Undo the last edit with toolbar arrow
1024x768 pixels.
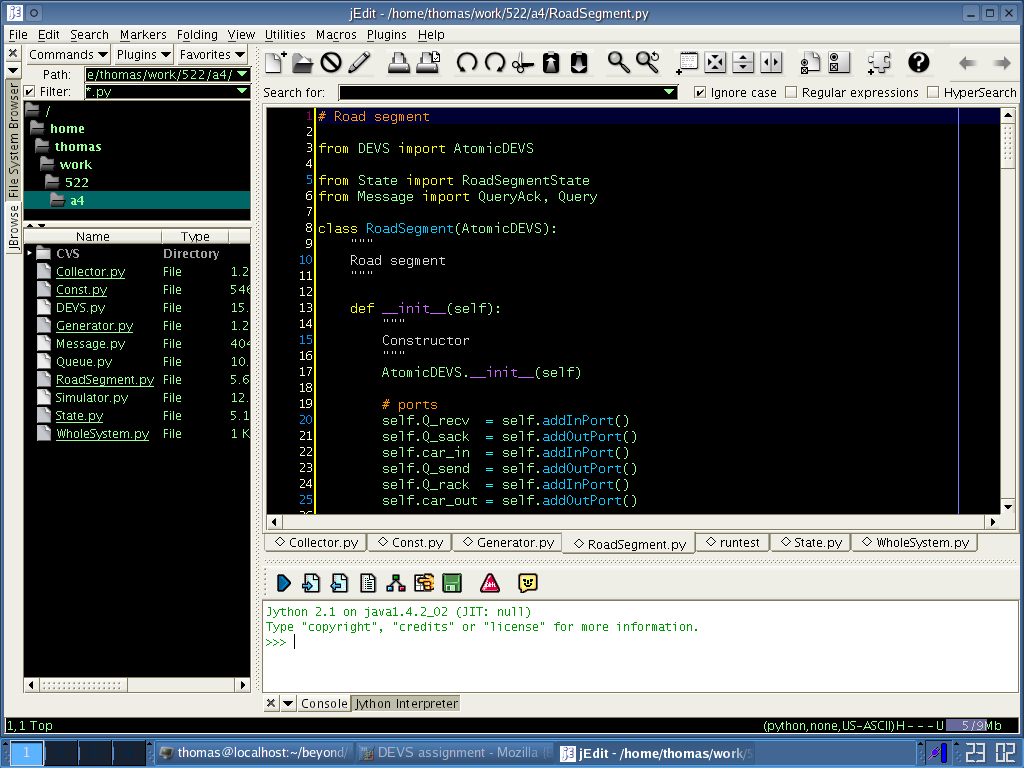pos(466,62)
